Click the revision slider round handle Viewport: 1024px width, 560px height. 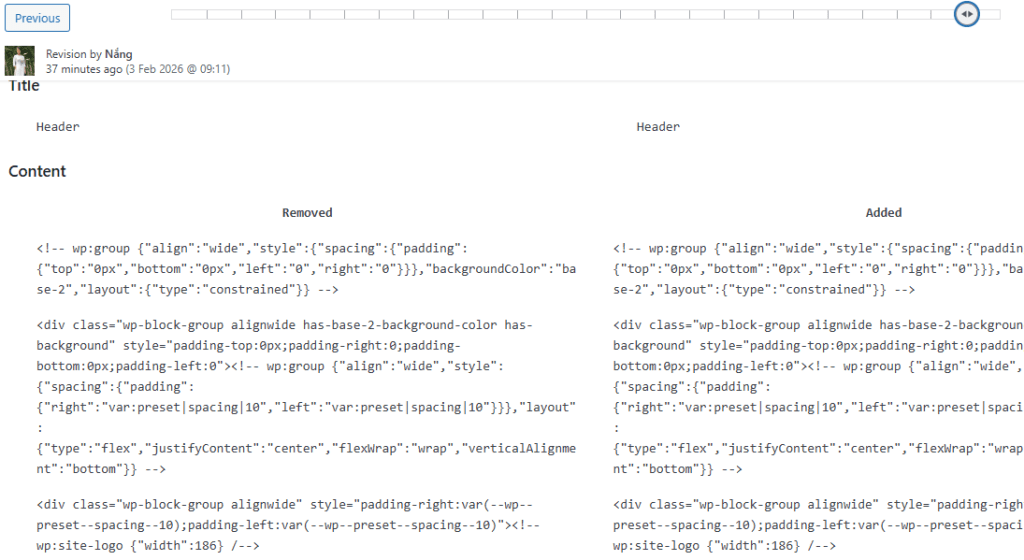(x=966, y=14)
